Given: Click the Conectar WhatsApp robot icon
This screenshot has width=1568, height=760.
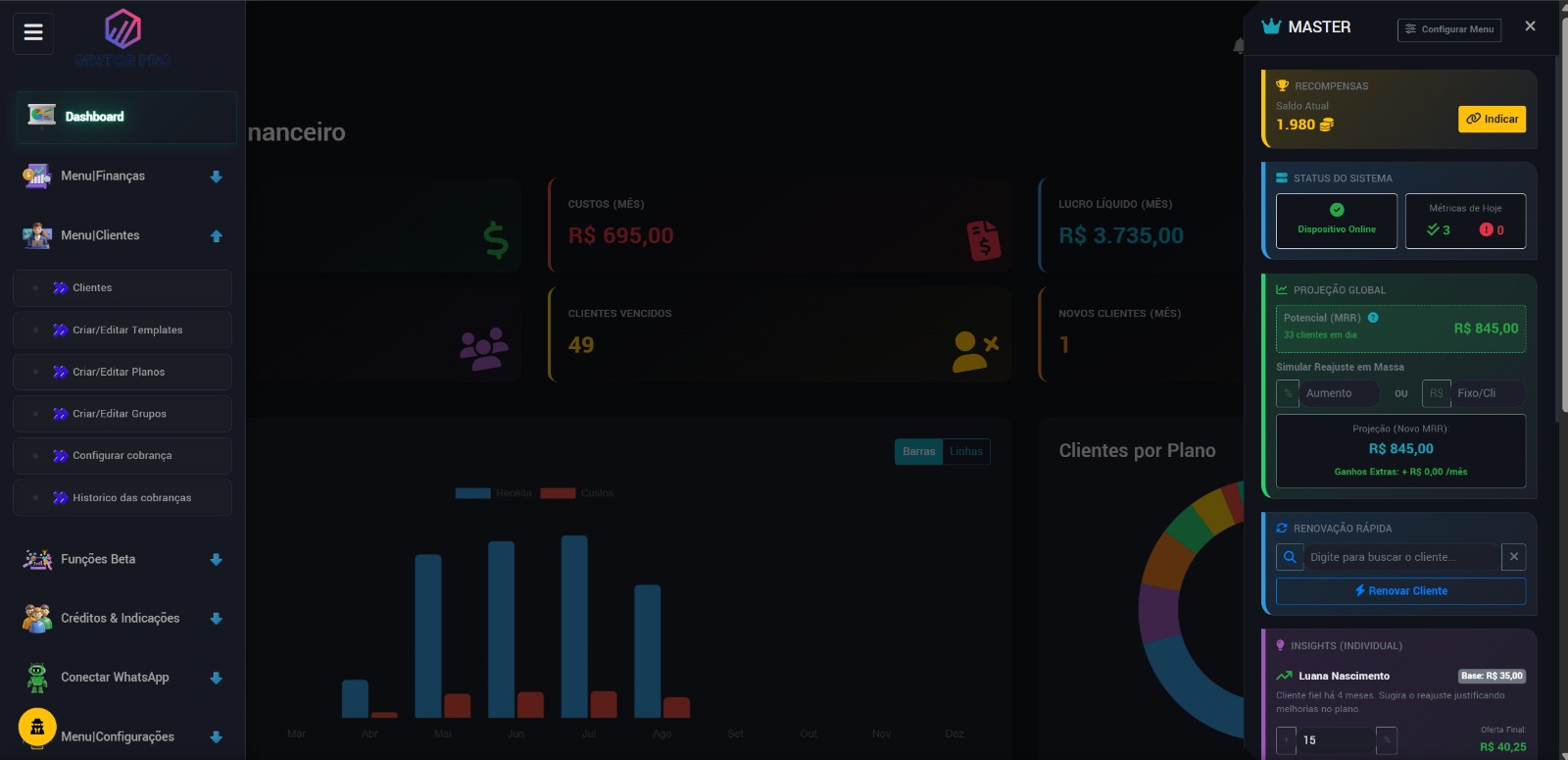Looking at the screenshot, I should click(x=37, y=678).
